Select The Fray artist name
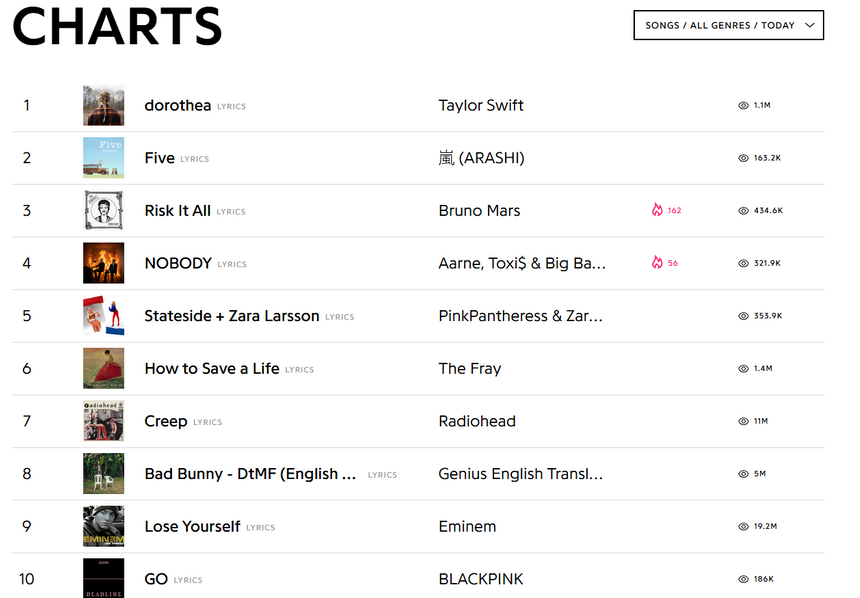The image size is (860, 598). coord(470,369)
